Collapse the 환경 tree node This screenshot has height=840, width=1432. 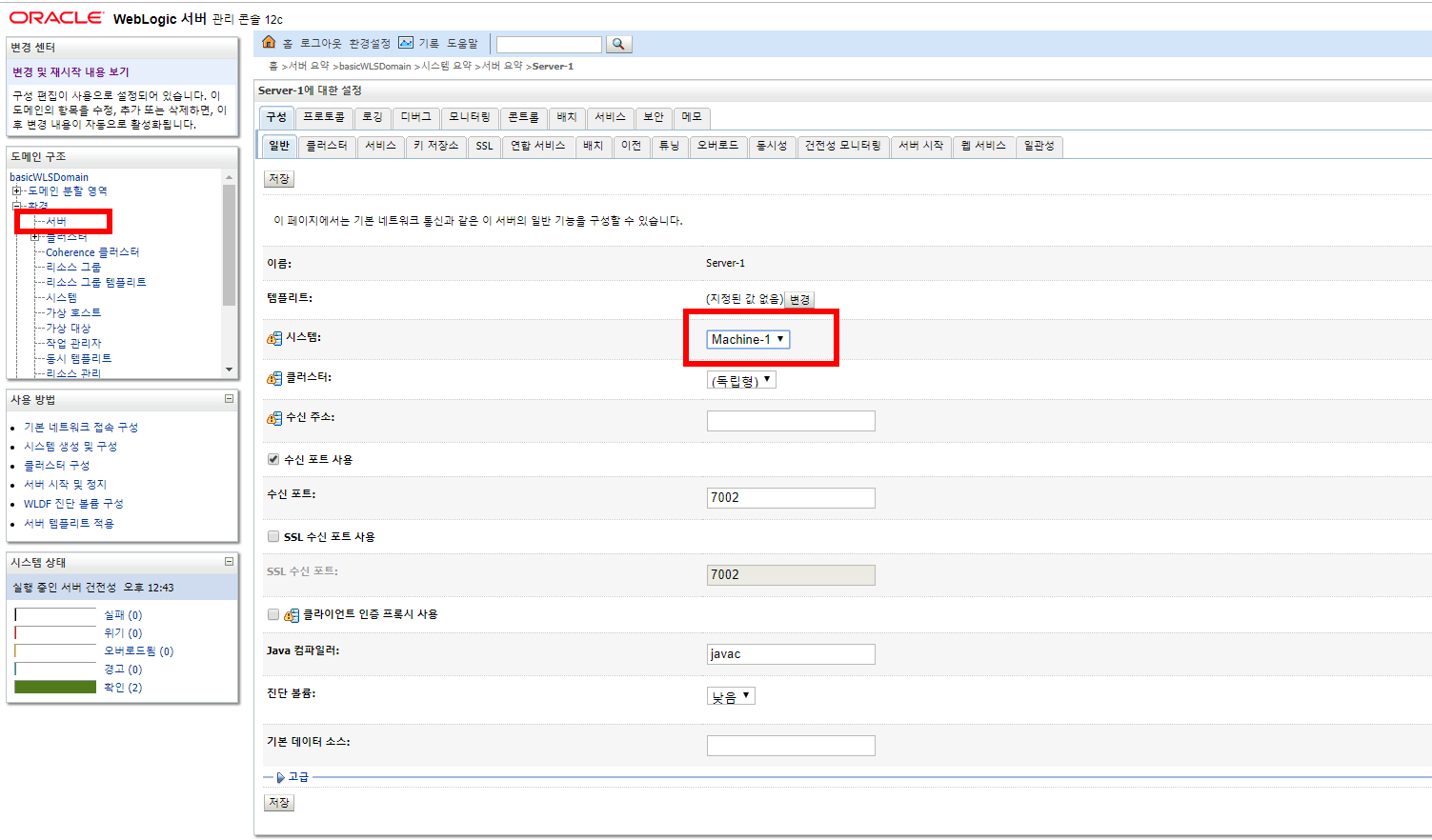[16, 206]
